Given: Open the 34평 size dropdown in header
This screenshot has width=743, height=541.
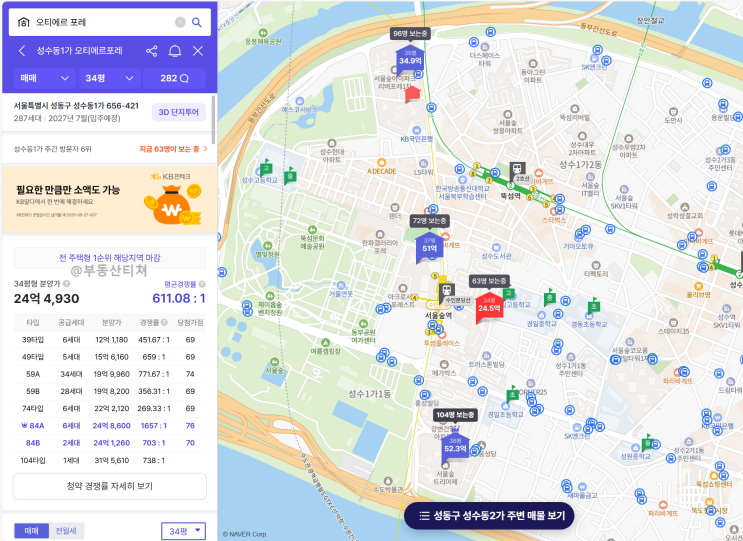Looking at the screenshot, I should [109, 78].
